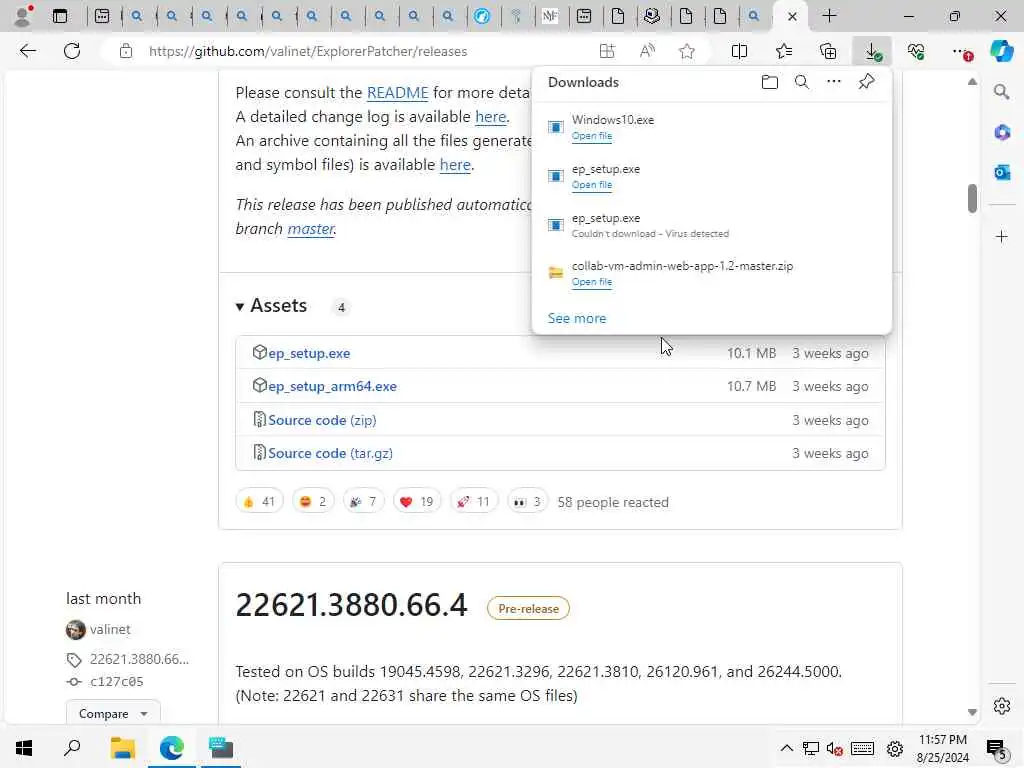Open the browser profile icon
This screenshot has width=1024, height=768.
[x=23, y=16]
